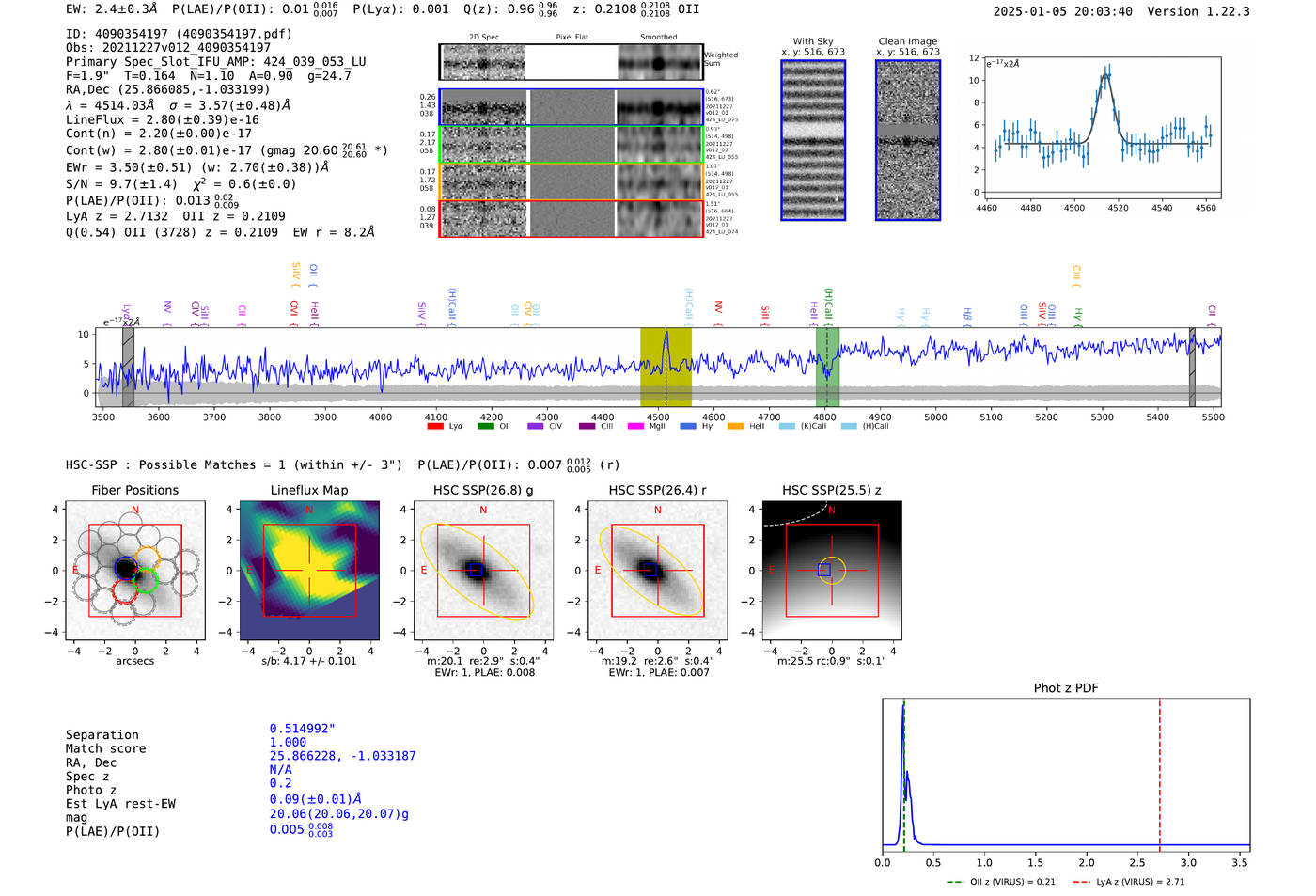This screenshot has height=896, width=1316.
Task: Click the timestamp '2025-01-05 20:03:40'
Action: click(x=1063, y=11)
